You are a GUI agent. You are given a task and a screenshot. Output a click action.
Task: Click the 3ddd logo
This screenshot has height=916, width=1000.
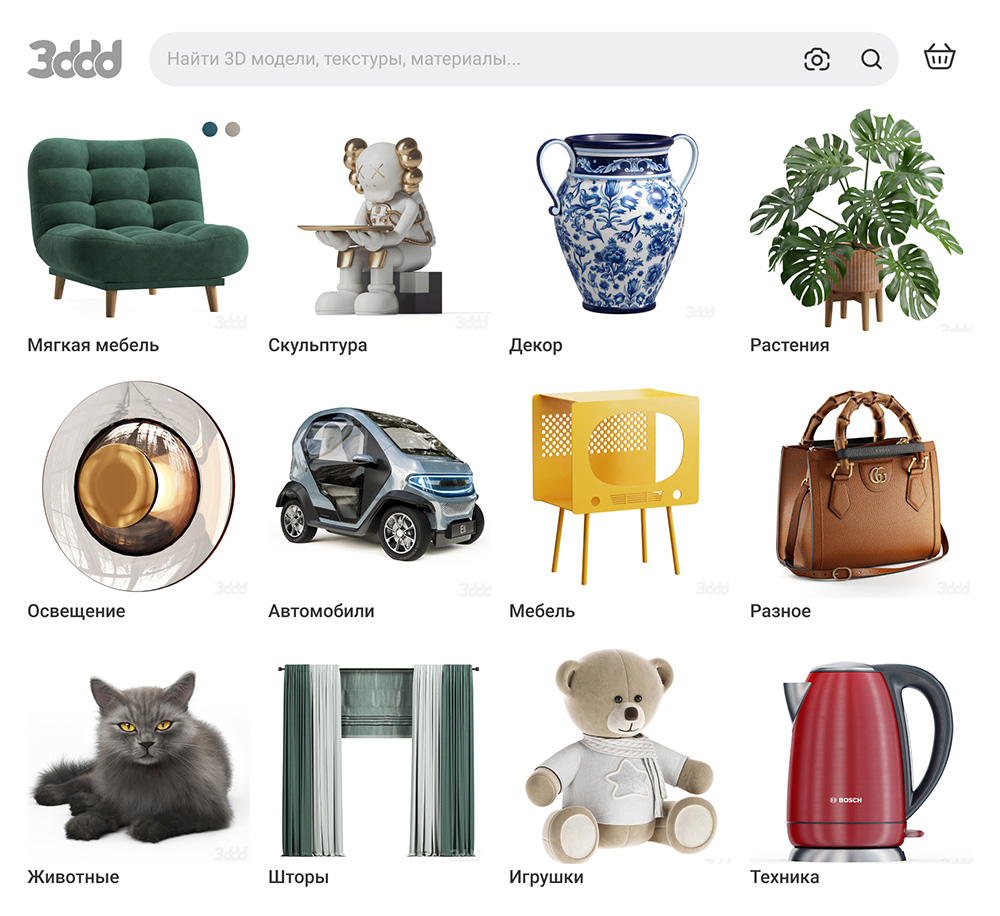(75, 59)
